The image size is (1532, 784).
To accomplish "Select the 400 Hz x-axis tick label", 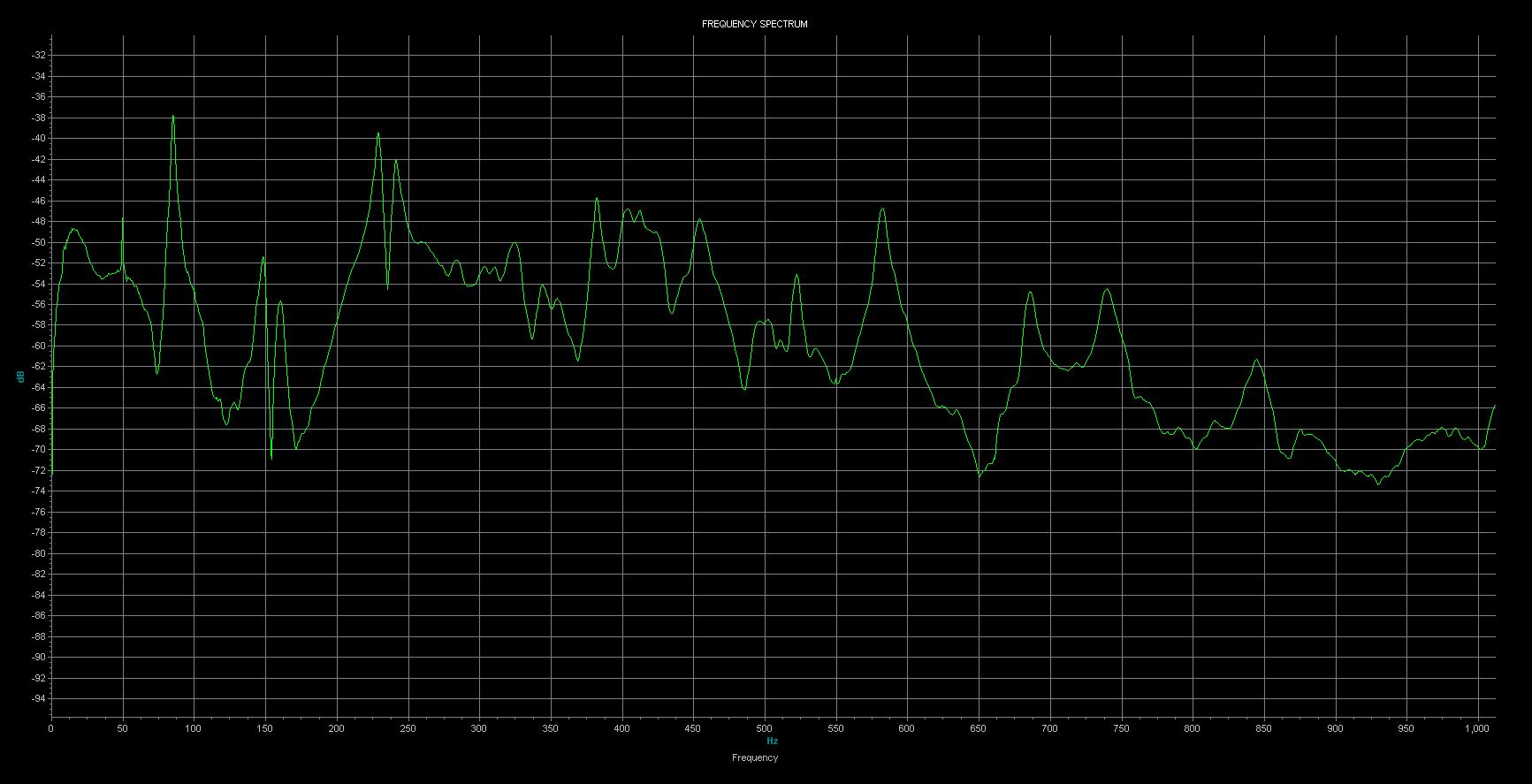I will (x=622, y=729).
